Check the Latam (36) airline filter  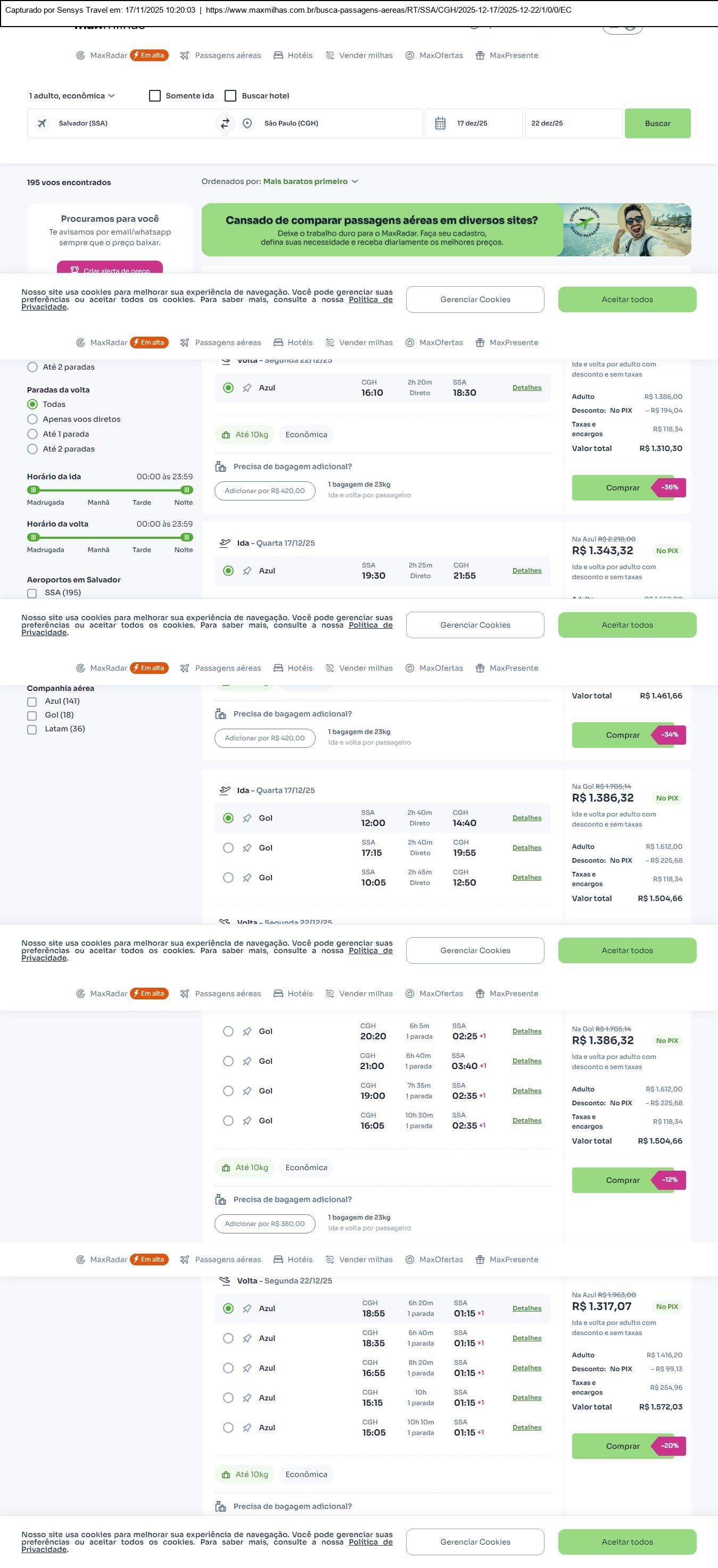(32, 729)
